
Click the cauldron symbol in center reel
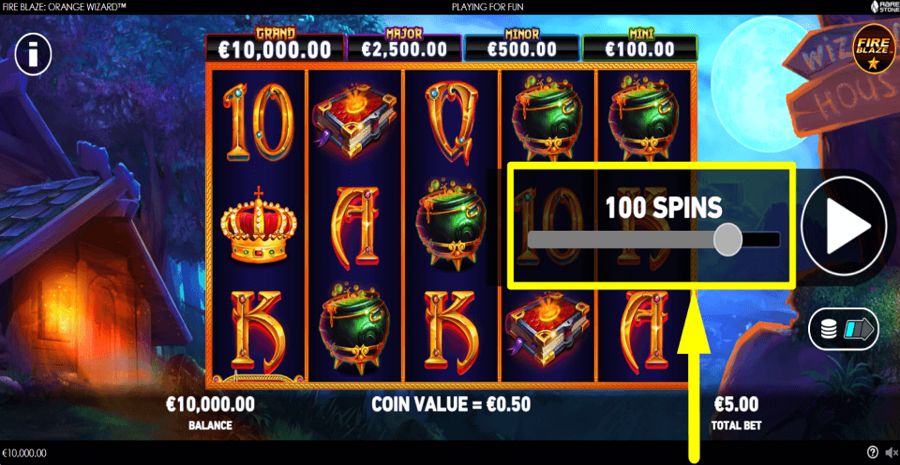tap(451, 223)
